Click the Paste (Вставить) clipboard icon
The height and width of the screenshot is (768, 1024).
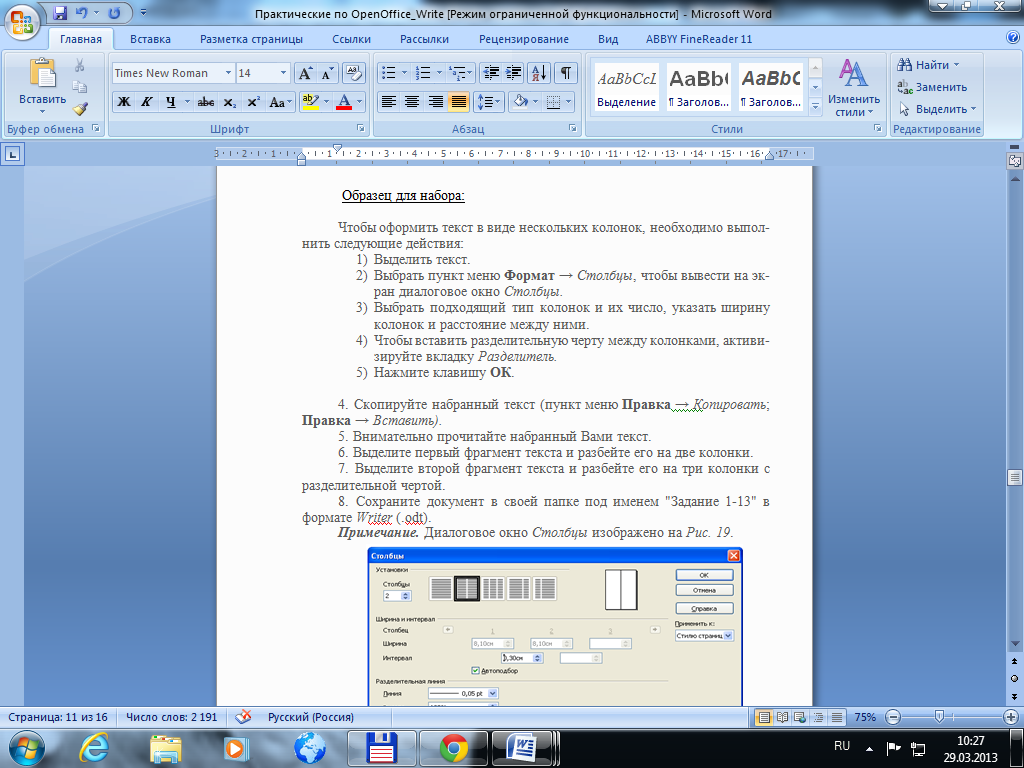pyautogui.click(x=42, y=73)
